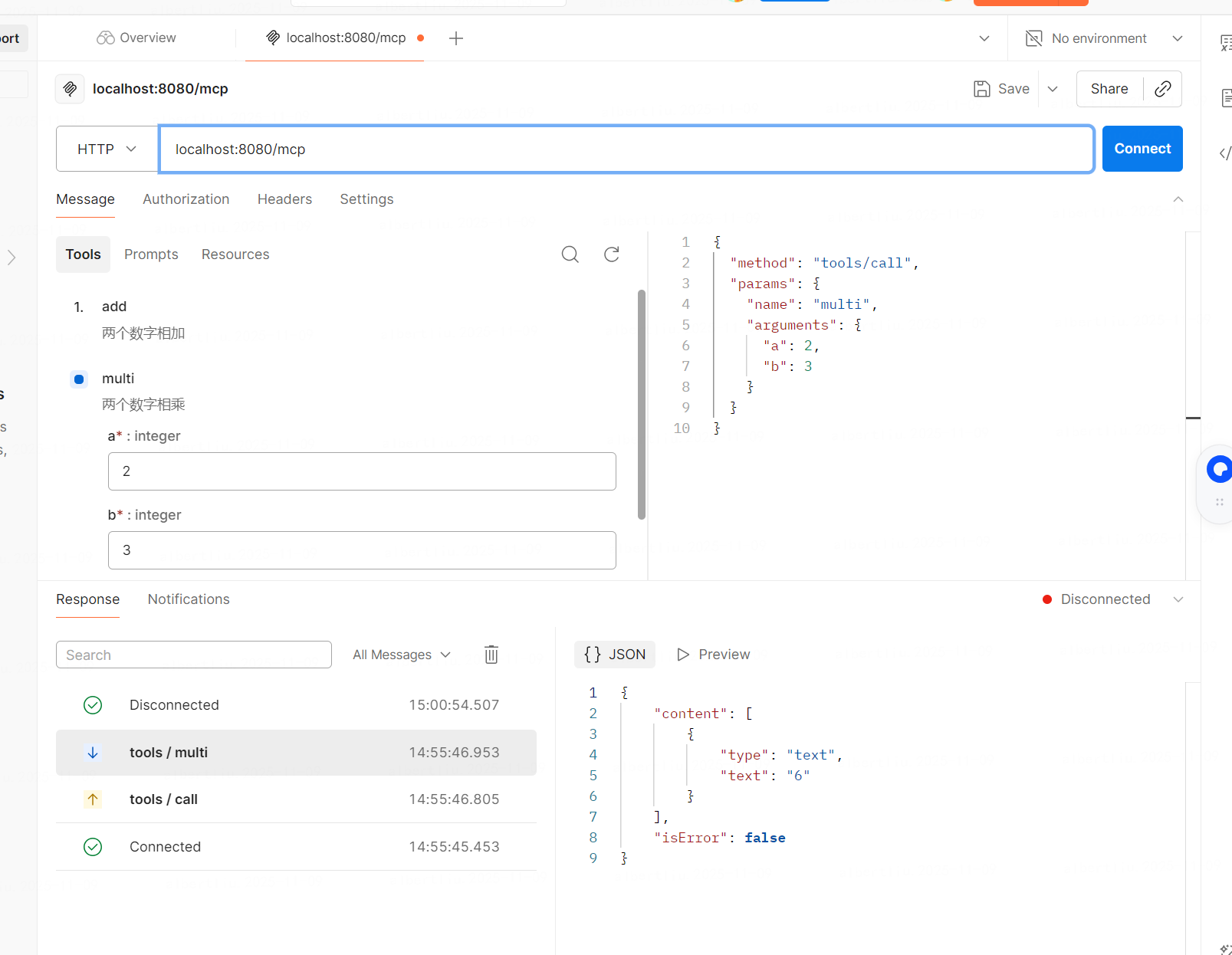Click green check icon beside Disconnected message
This screenshot has height=955, width=1232.
tap(93, 705)
